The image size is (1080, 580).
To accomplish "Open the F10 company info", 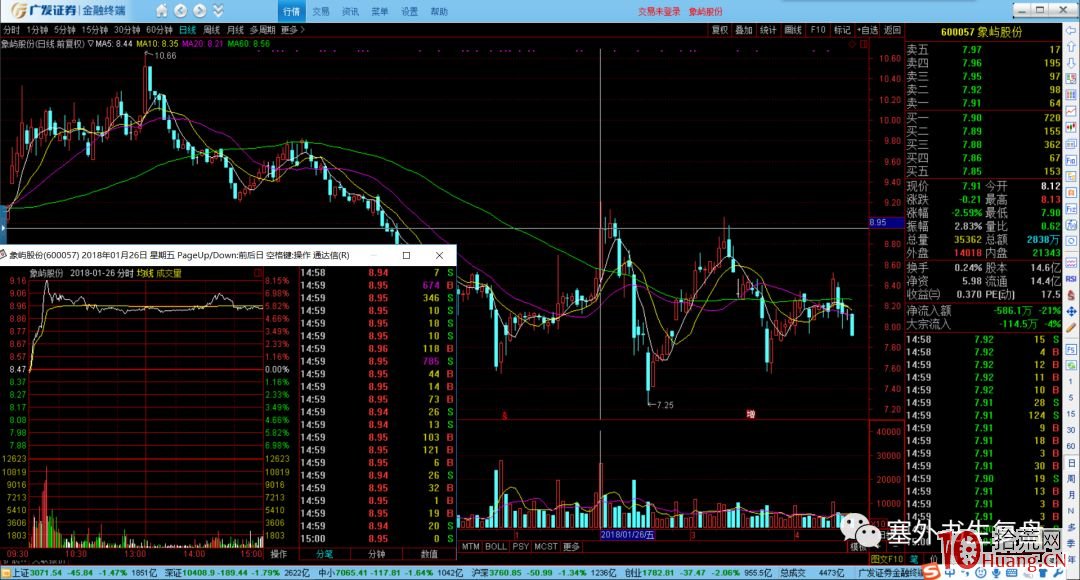I will click(x=818, y=30).
